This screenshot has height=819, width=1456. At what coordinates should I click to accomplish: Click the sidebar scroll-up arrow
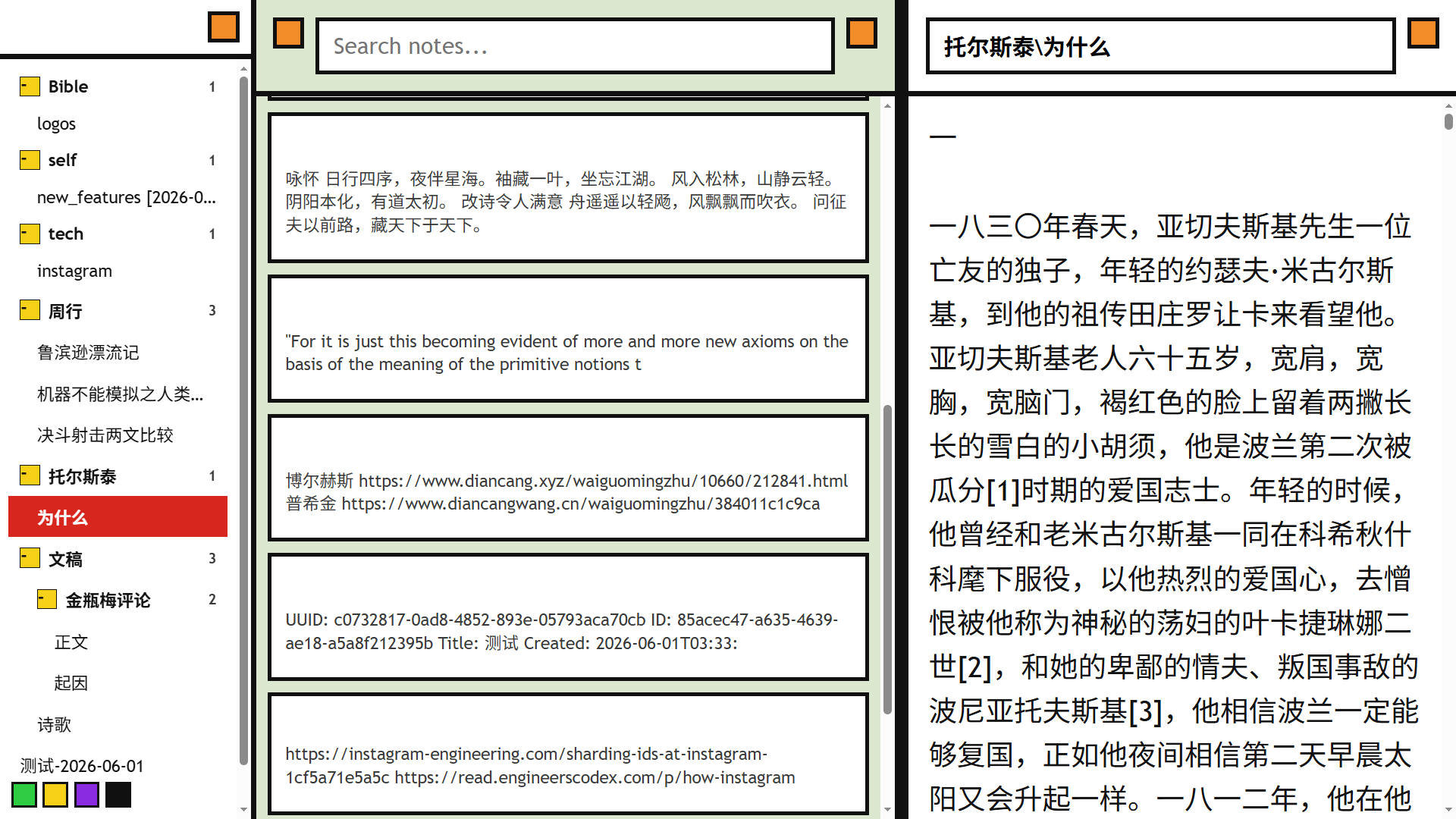pos(243,69)
